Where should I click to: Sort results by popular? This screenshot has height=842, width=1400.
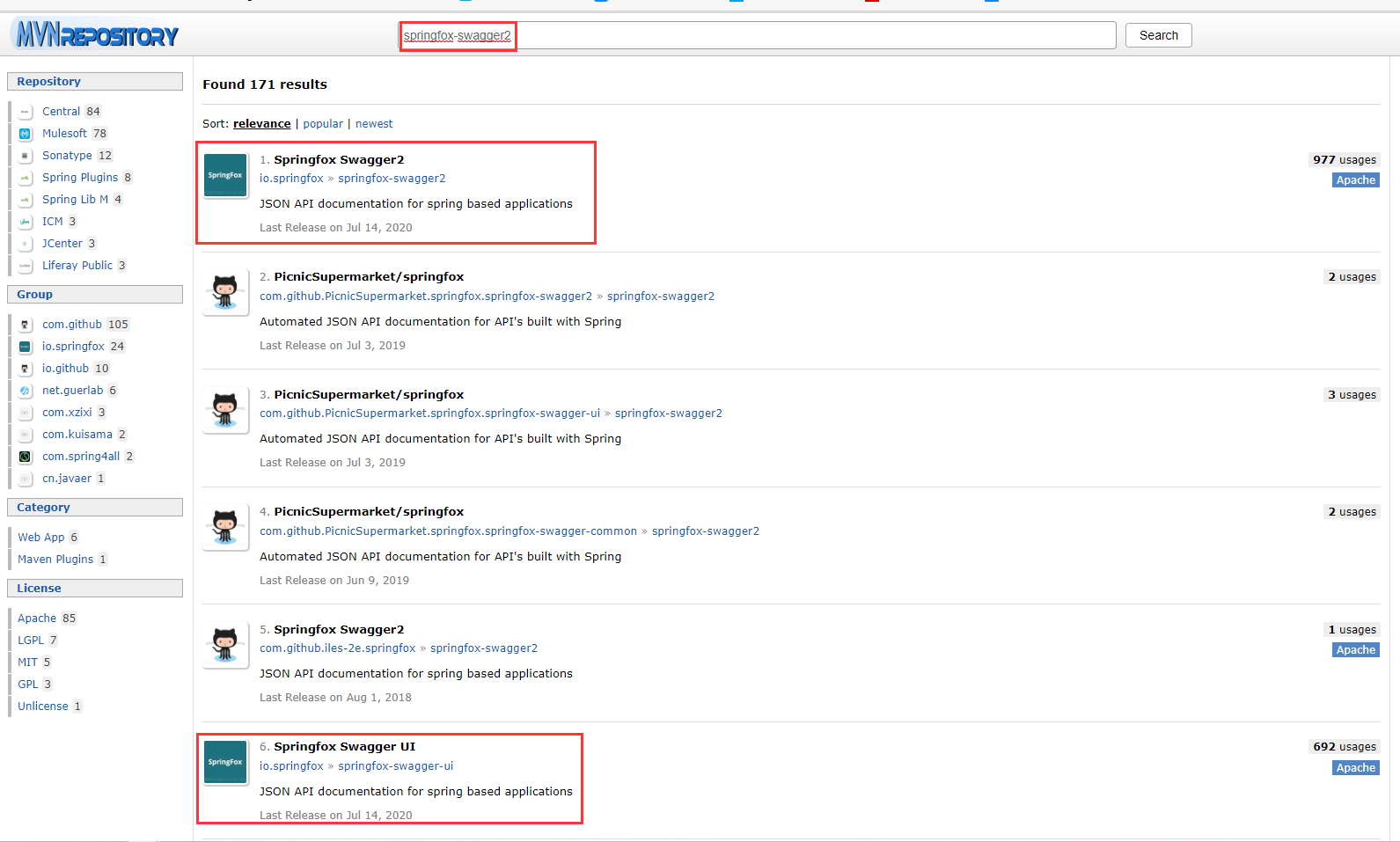(323, 124)
